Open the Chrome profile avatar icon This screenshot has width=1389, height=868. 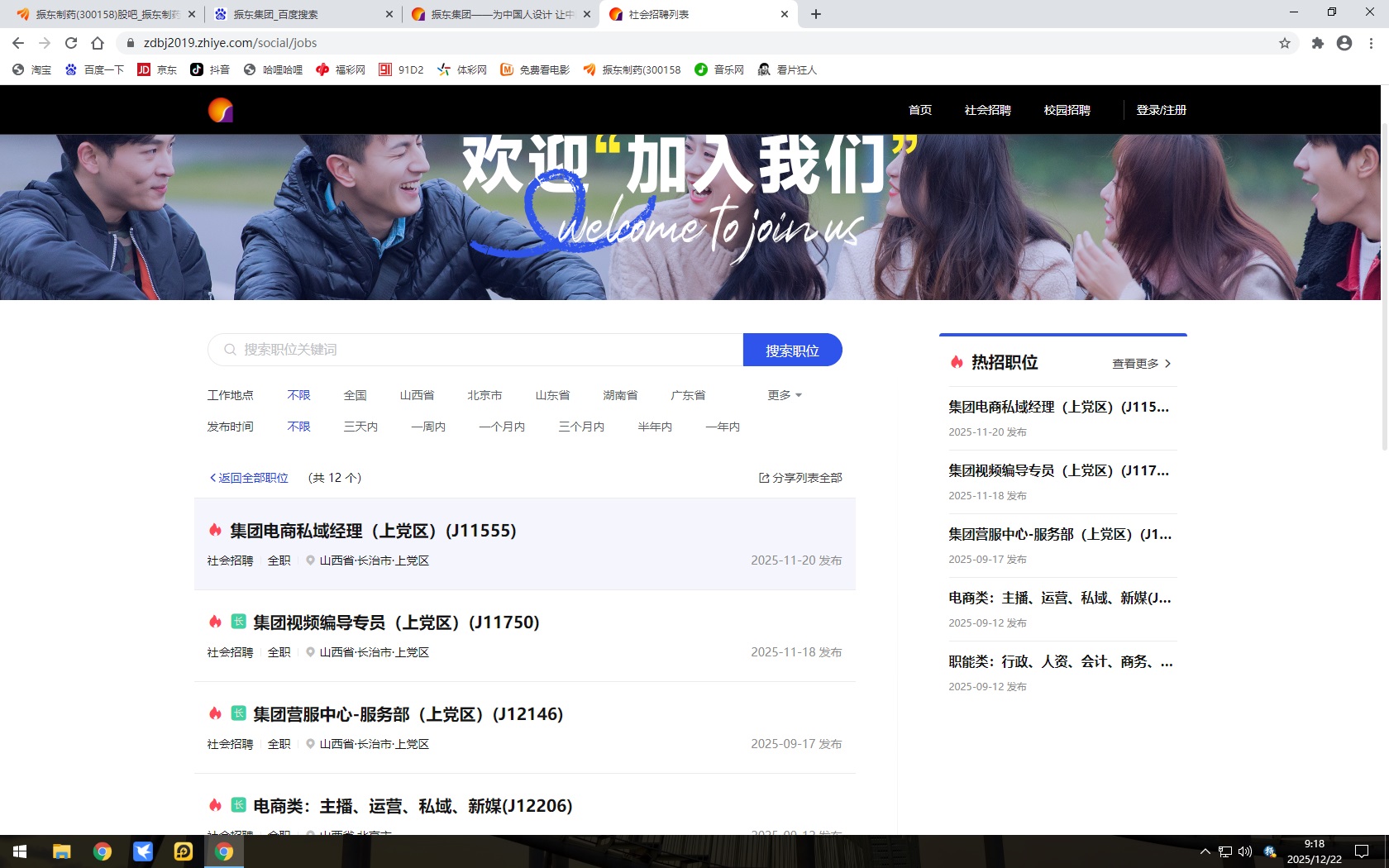[1344, 43]
